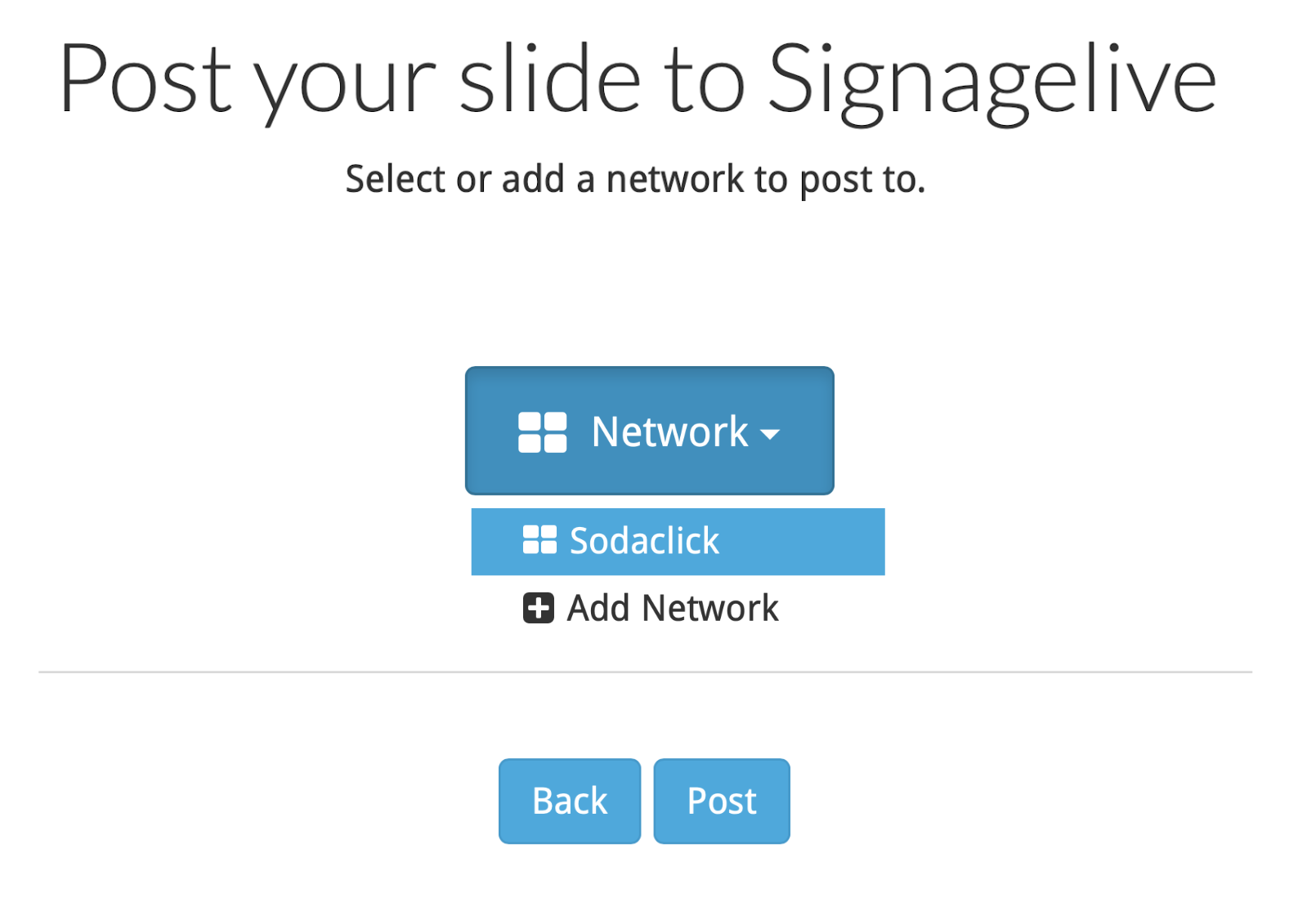This screenshot has height=902, width=1316.
Task: Click the word "slide" in the heading
Action: click(549, 80)
